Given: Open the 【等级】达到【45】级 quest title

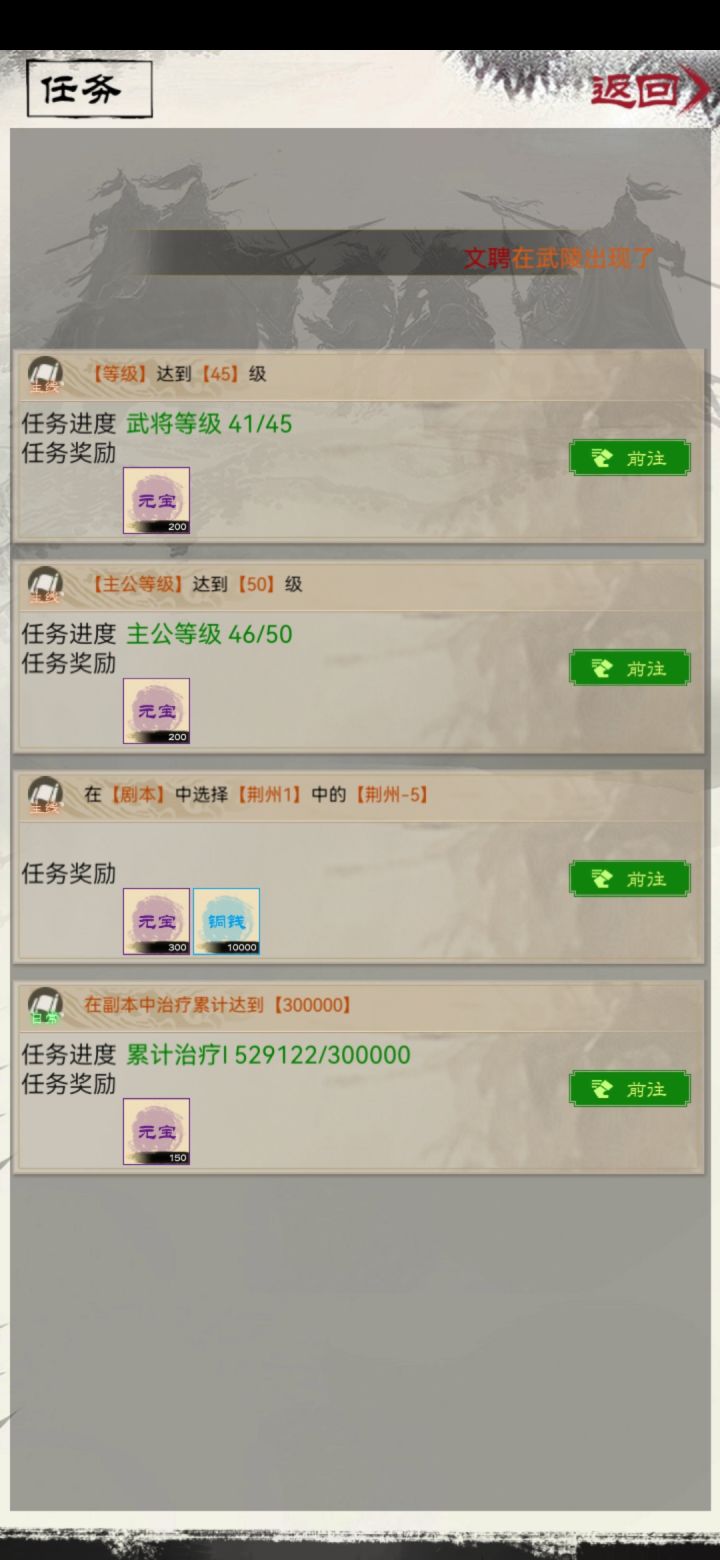Looking at the screenshot, I should point(176,375).
